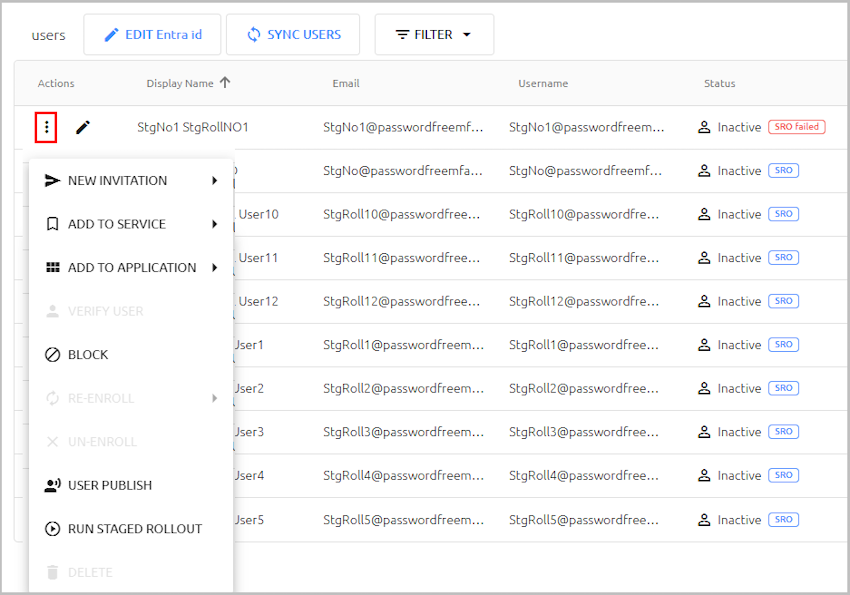
Task: Click the play circle icon for staged rollout
Action: [52, 529]
